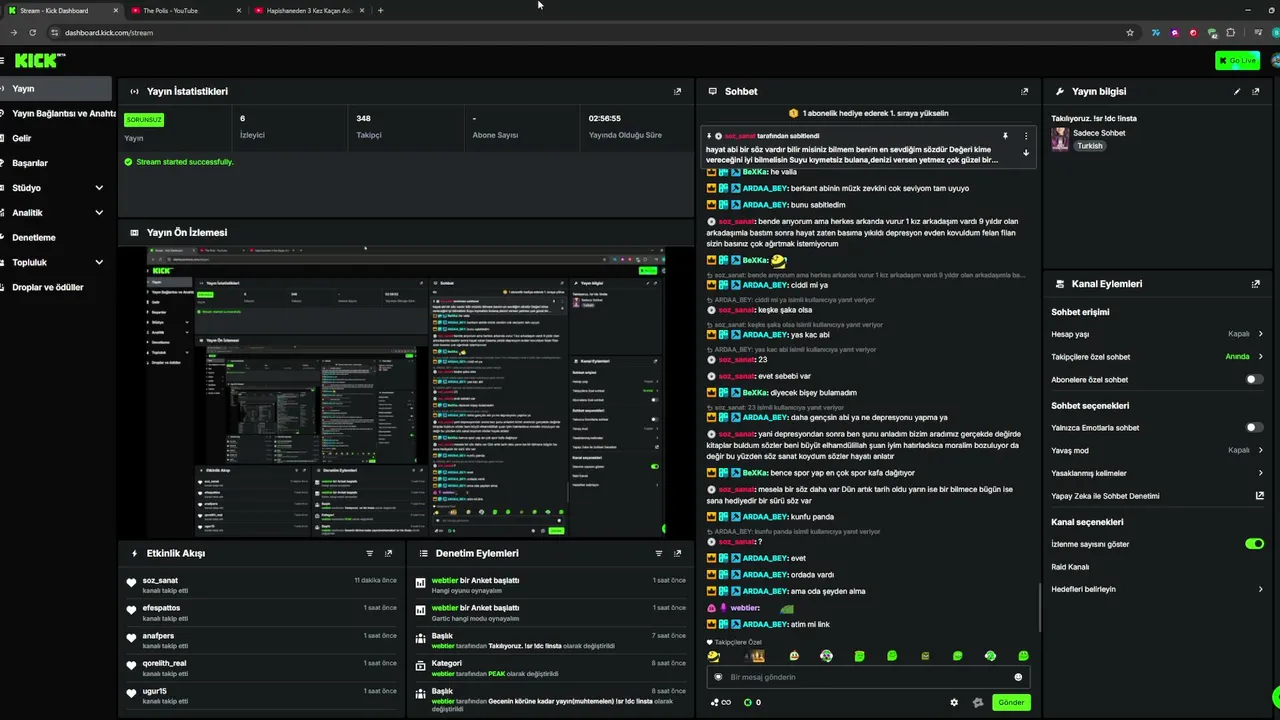Open Başarılar in sidebar
1280x720 pixels.
(x=56, y=163)
